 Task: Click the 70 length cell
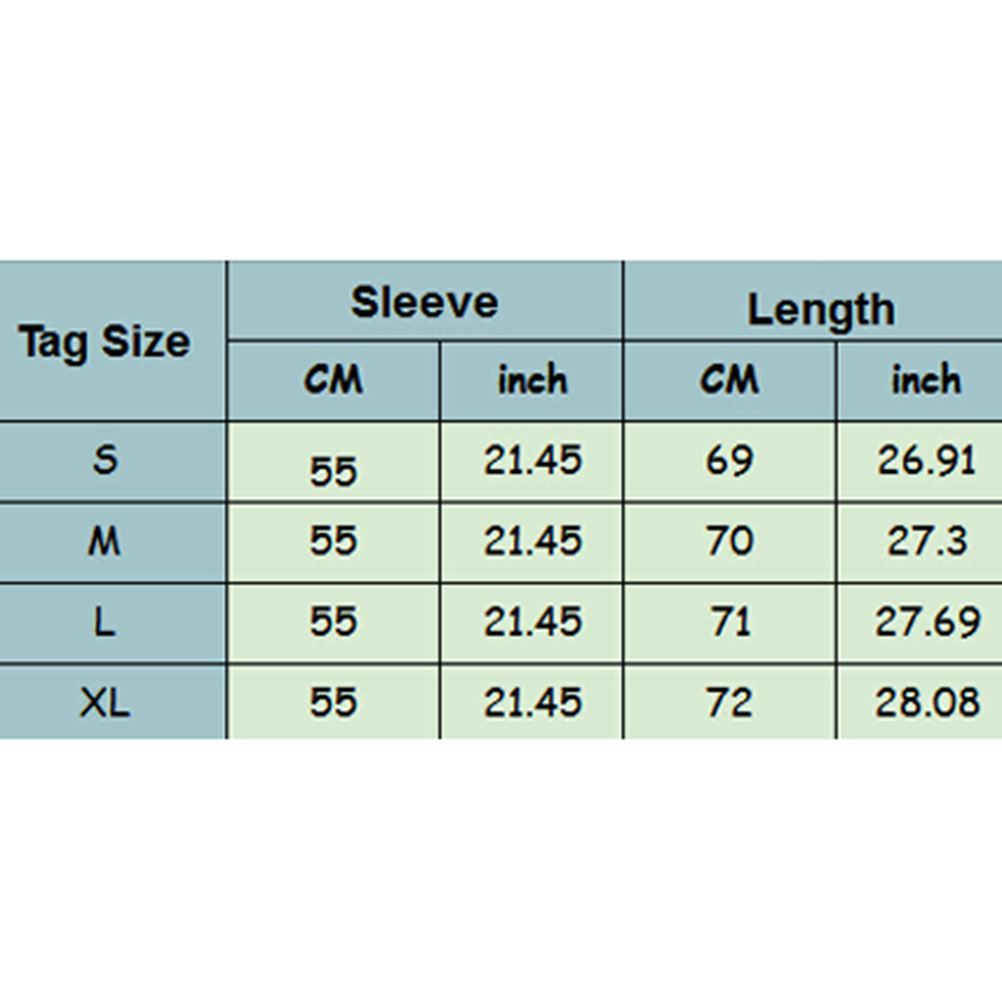tap(729, 542)
